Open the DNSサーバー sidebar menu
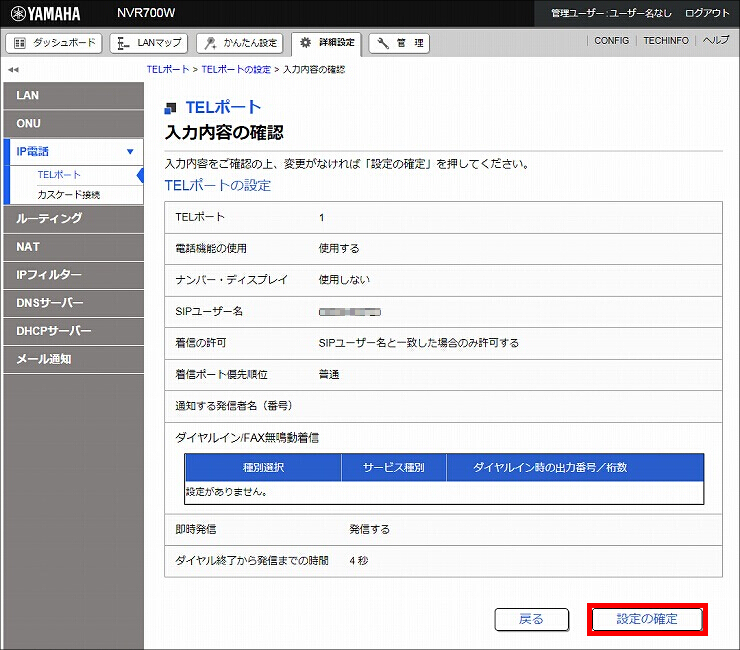The height and width of the screenshot is (650, 740). click(x=74, y=303)
